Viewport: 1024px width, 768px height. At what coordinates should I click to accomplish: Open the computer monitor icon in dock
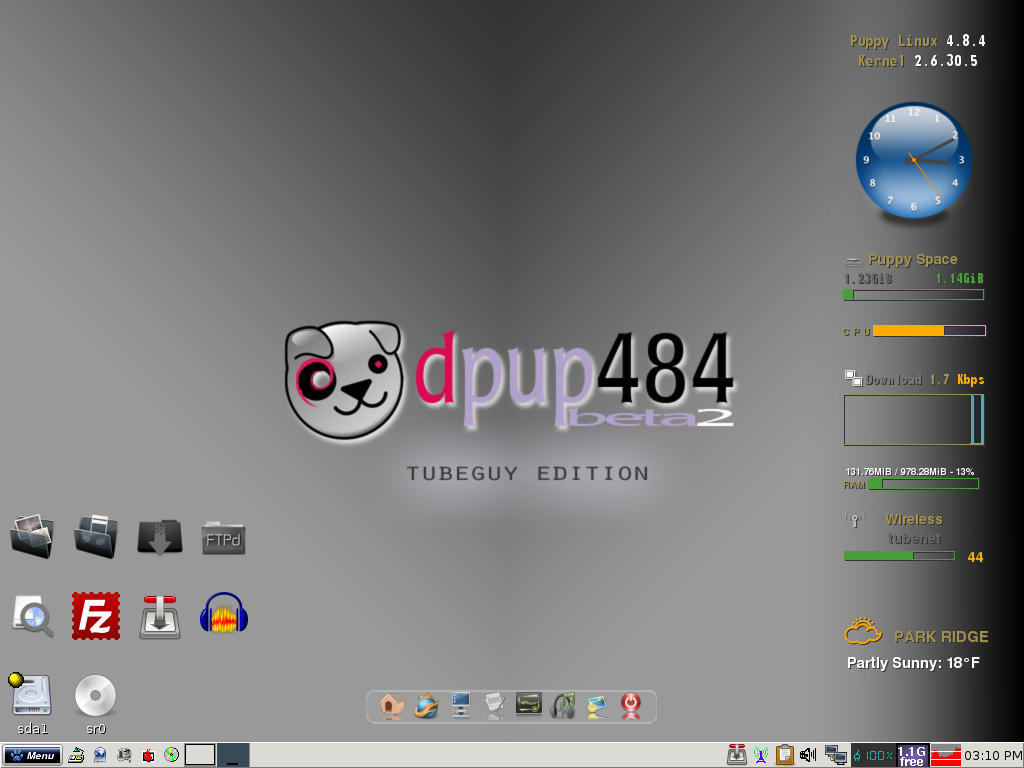[460, 706]
